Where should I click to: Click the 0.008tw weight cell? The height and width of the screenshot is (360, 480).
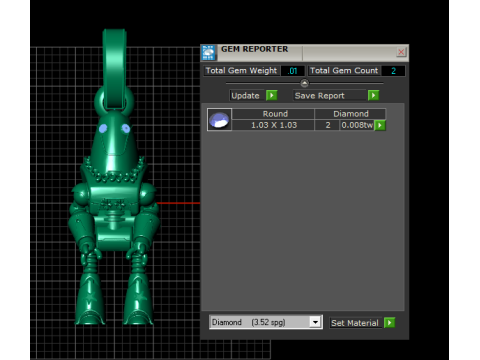tap(357, 125)
